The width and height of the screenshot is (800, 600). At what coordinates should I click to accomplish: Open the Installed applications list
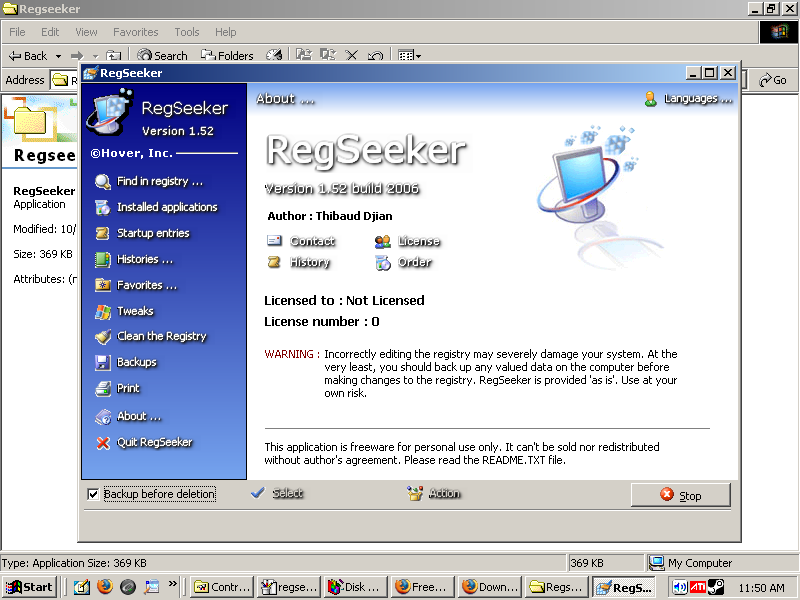point(166,207)
